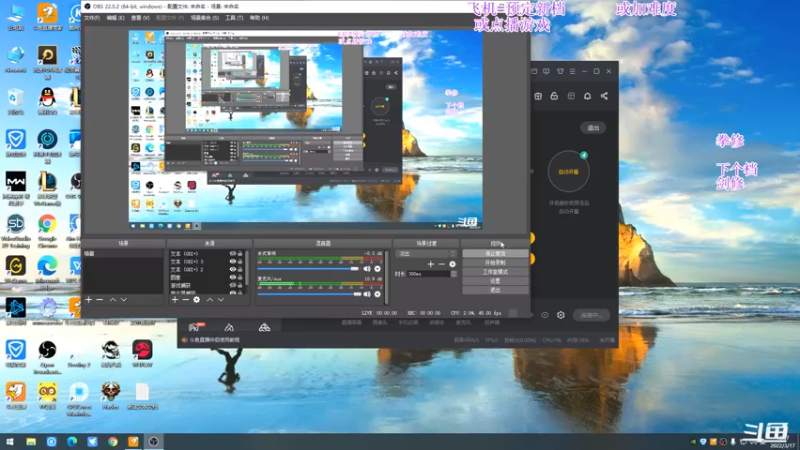800x450 pixels.
Task: Remove the selected source with the minus icon
Action: point(186,300)
